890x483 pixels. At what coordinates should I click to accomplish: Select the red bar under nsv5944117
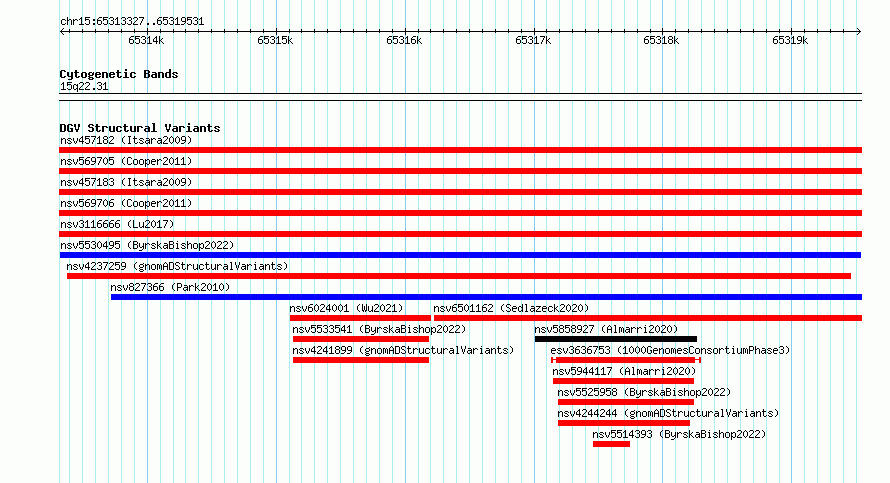click(x=623, y=381)
